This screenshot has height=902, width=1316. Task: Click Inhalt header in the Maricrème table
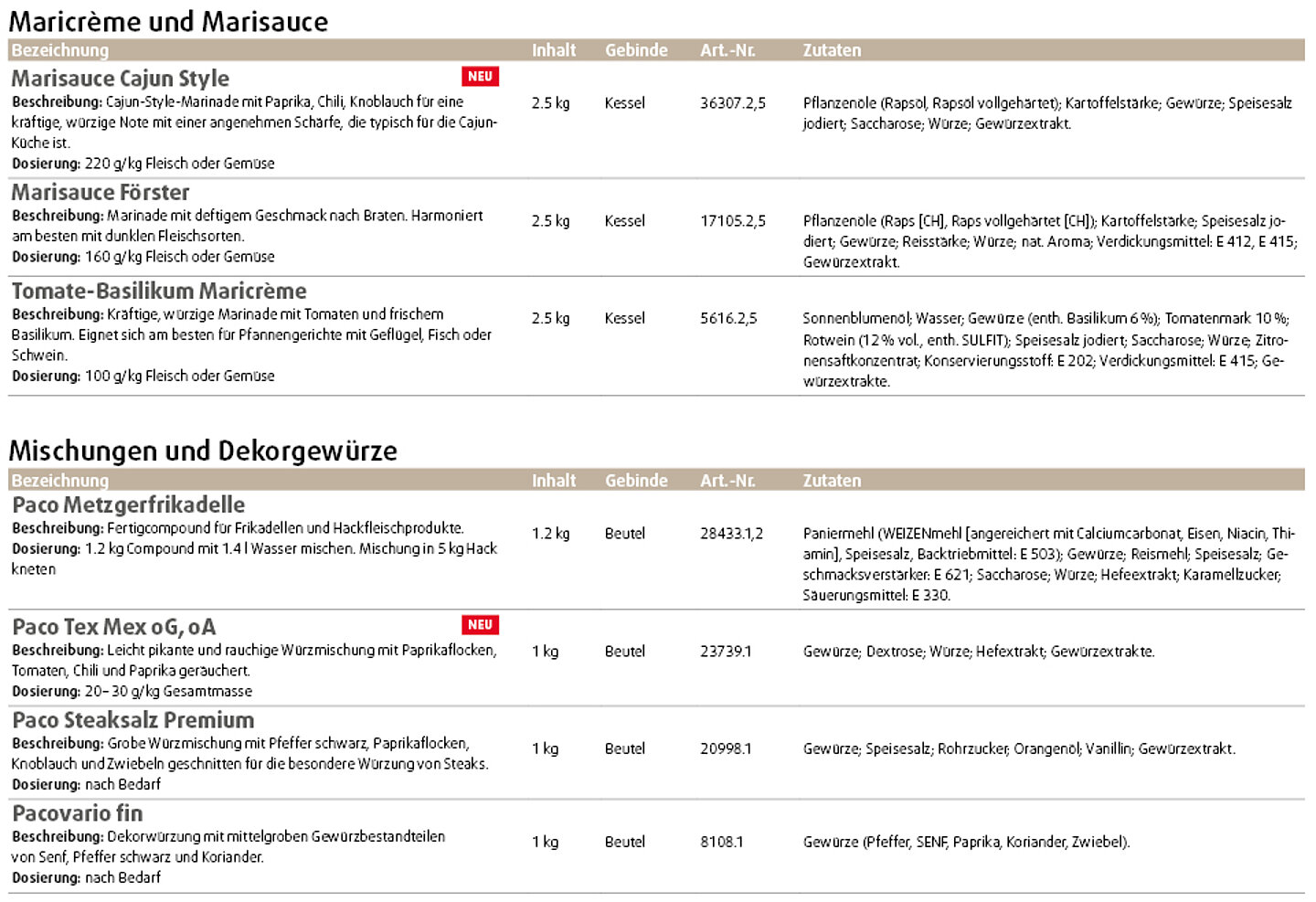pyautogui.click(x=554, y=50)
